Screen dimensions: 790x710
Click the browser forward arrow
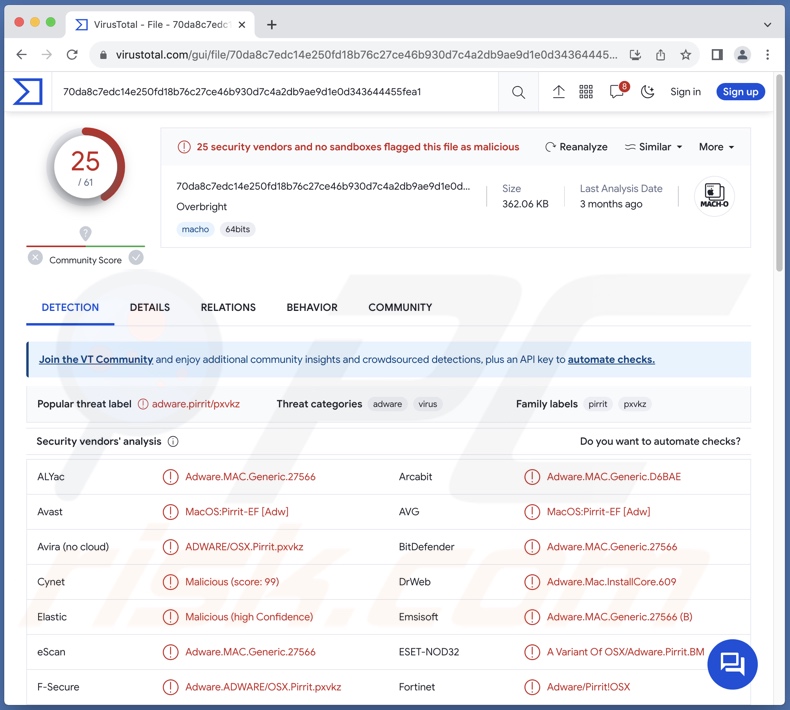[x=46, y=54]
